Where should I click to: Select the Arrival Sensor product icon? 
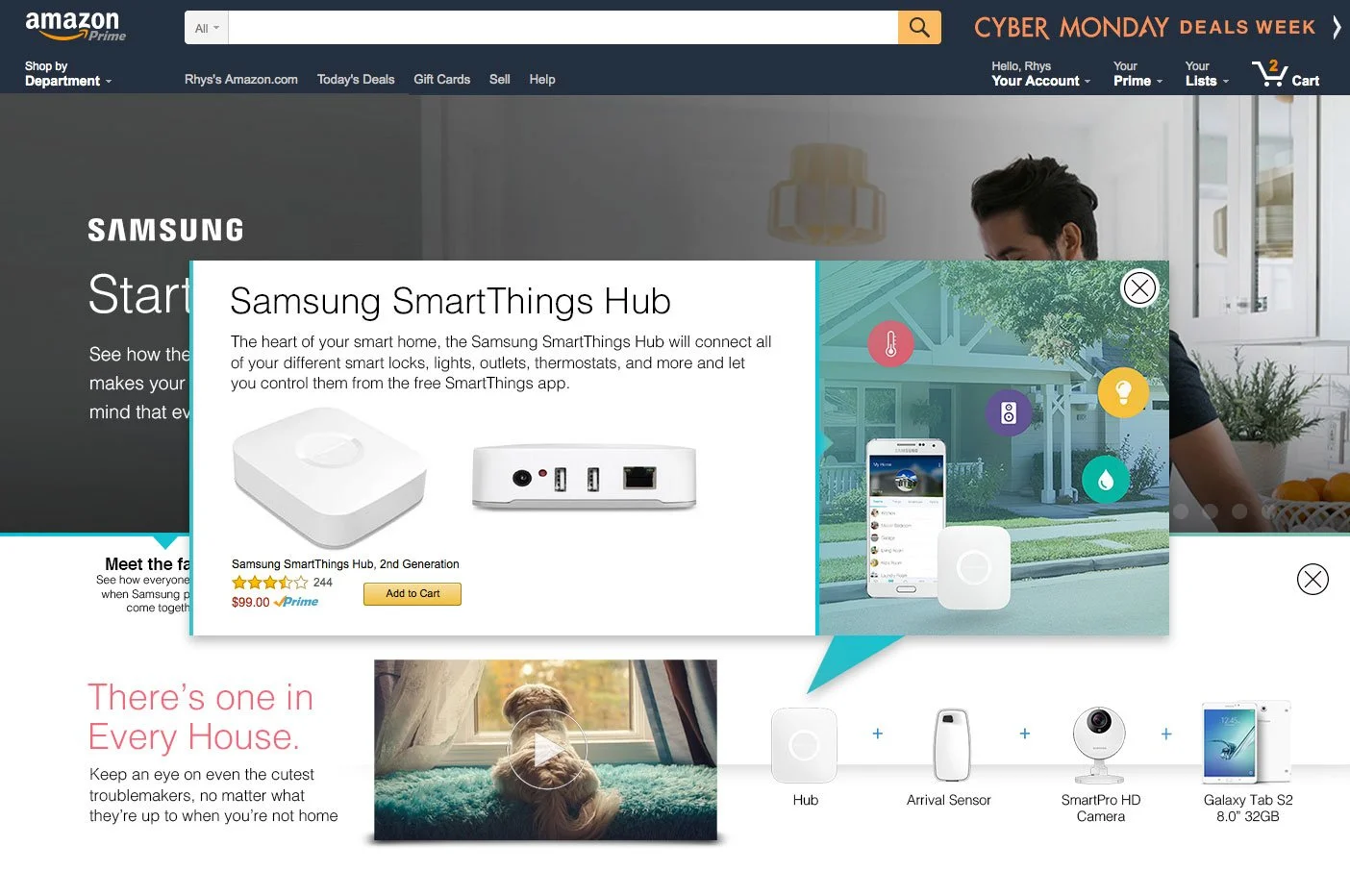tap(951, 745)
